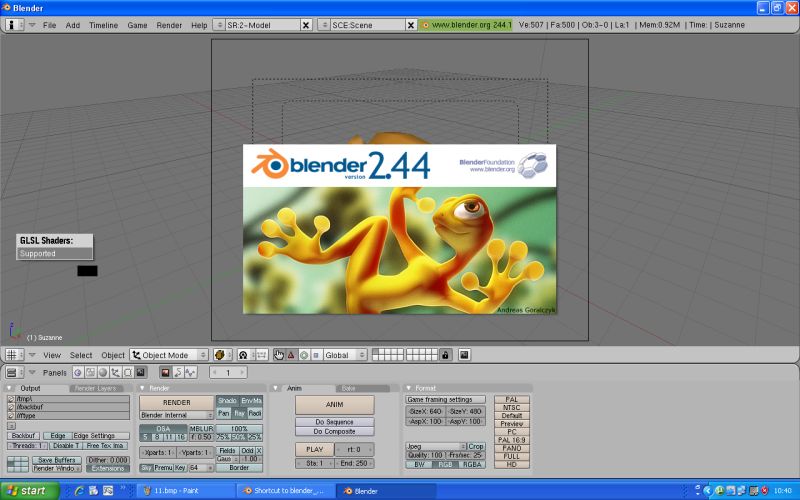Open the Add menu
Image resolution: width=800 pixels, height=500 pixels.
click(72, 25)
